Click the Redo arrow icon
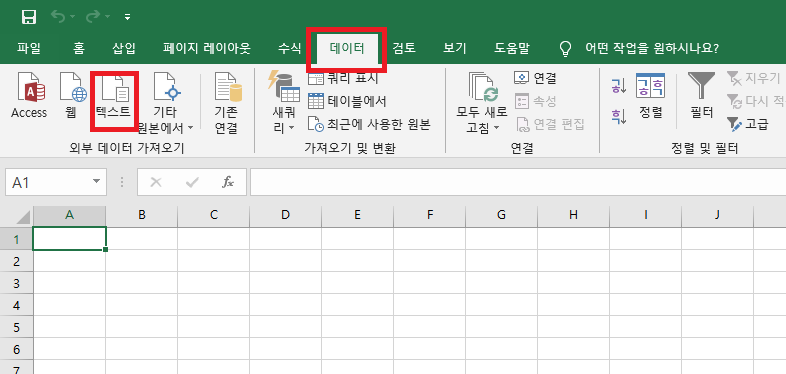The width and height of the screenshot is (786, 374). click(94, 17)
